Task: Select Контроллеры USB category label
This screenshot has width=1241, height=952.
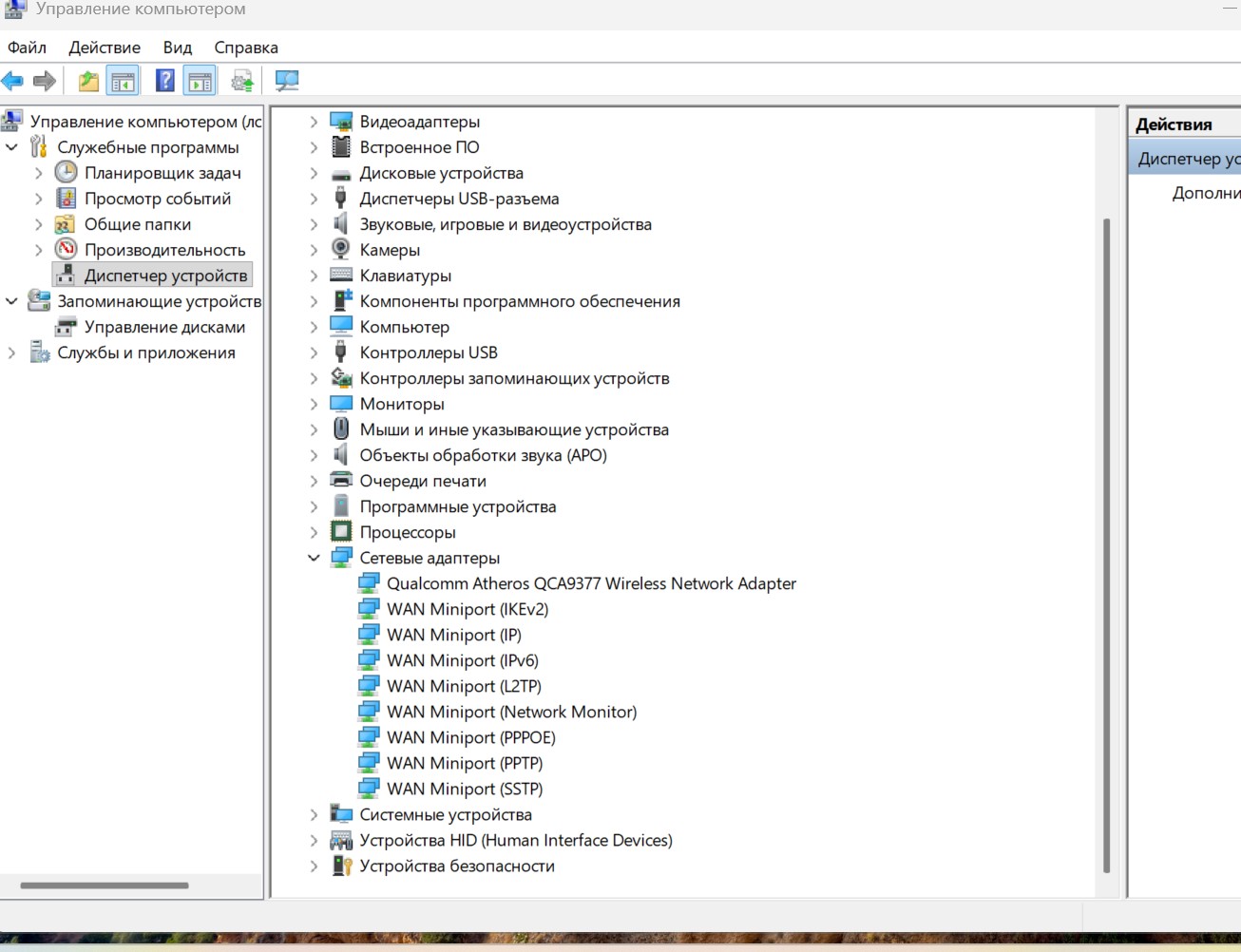Action: pyautogui.click(x=429, y=352)
